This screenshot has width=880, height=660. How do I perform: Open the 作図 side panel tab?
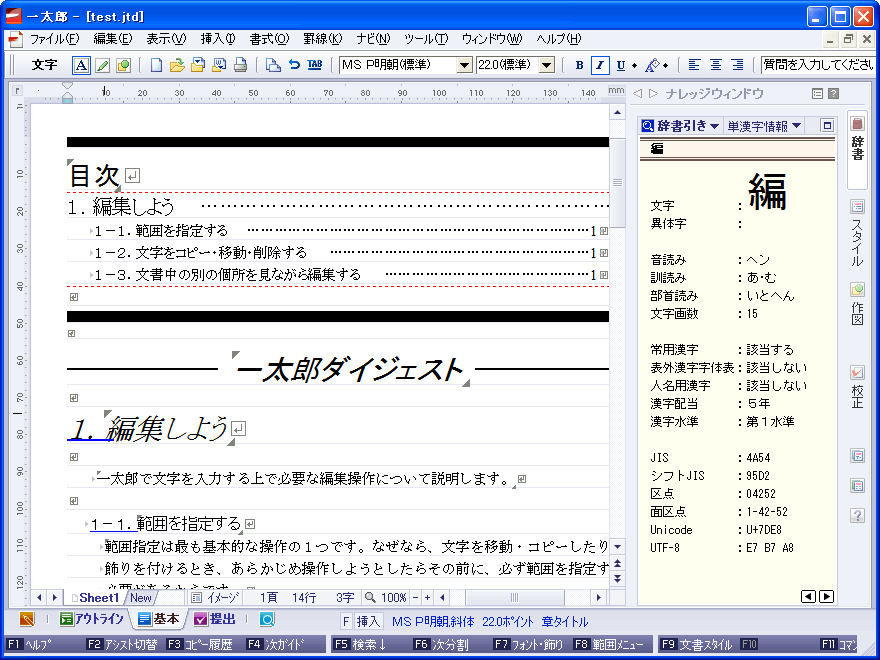click(858, 305)
